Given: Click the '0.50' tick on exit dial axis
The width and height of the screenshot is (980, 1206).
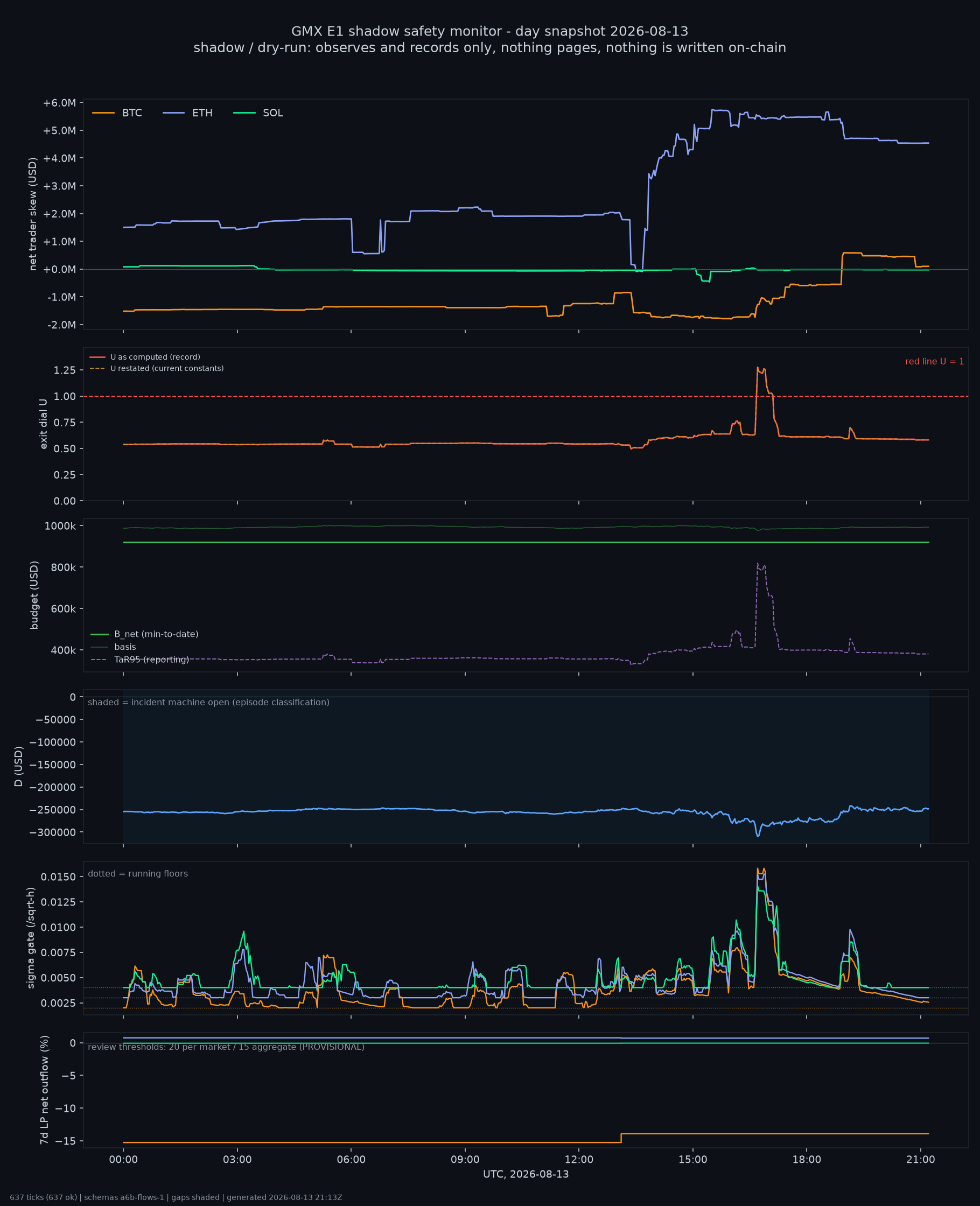Looking at the screenshot, I should pyautogui.click(x=65, y=448).
